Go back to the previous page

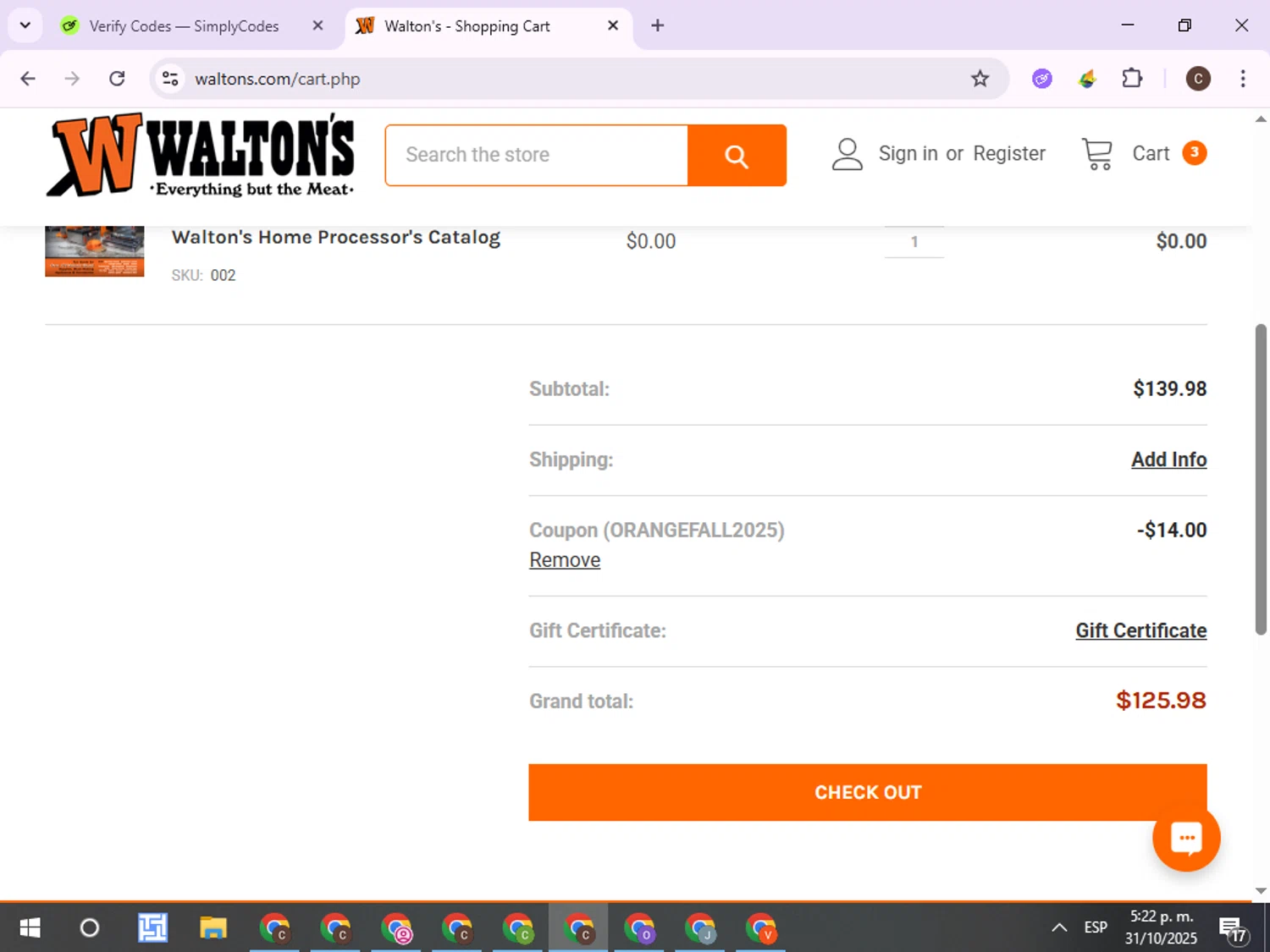coord(28,79)
